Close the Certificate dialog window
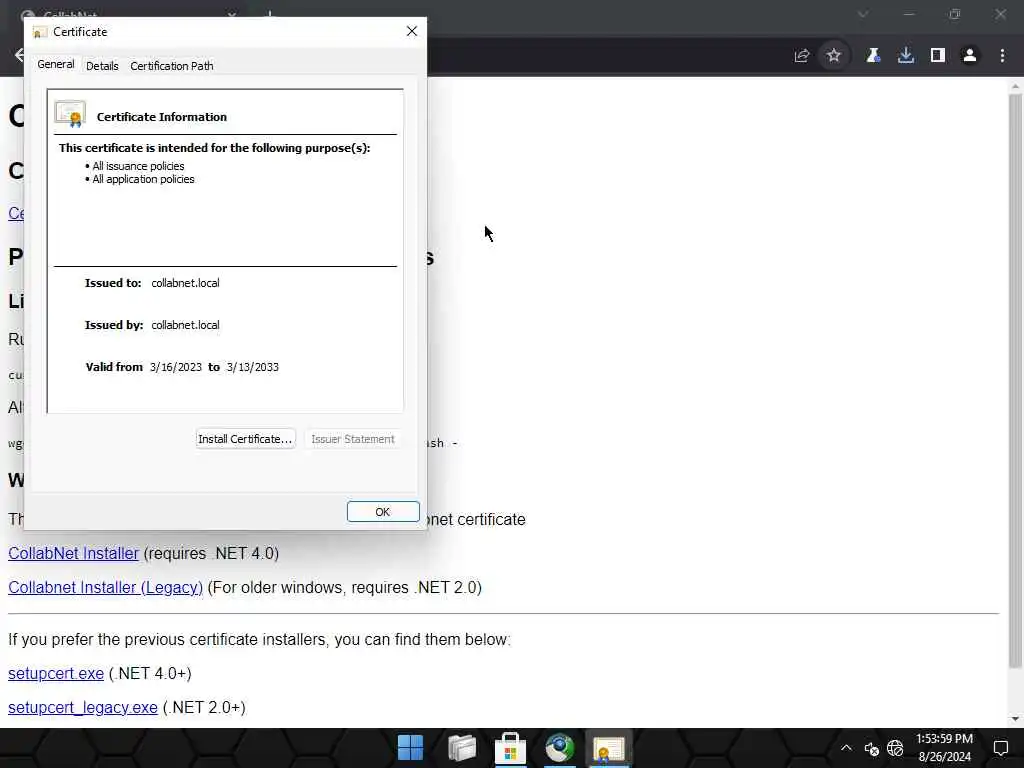The width and height of the screenshot is (1024, 768). 411,31
